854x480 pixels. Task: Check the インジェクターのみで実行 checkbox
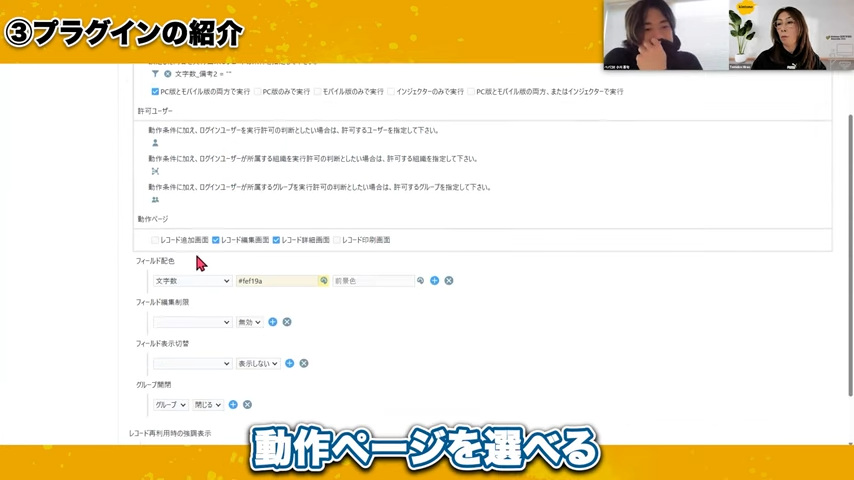tap(391, 92)
